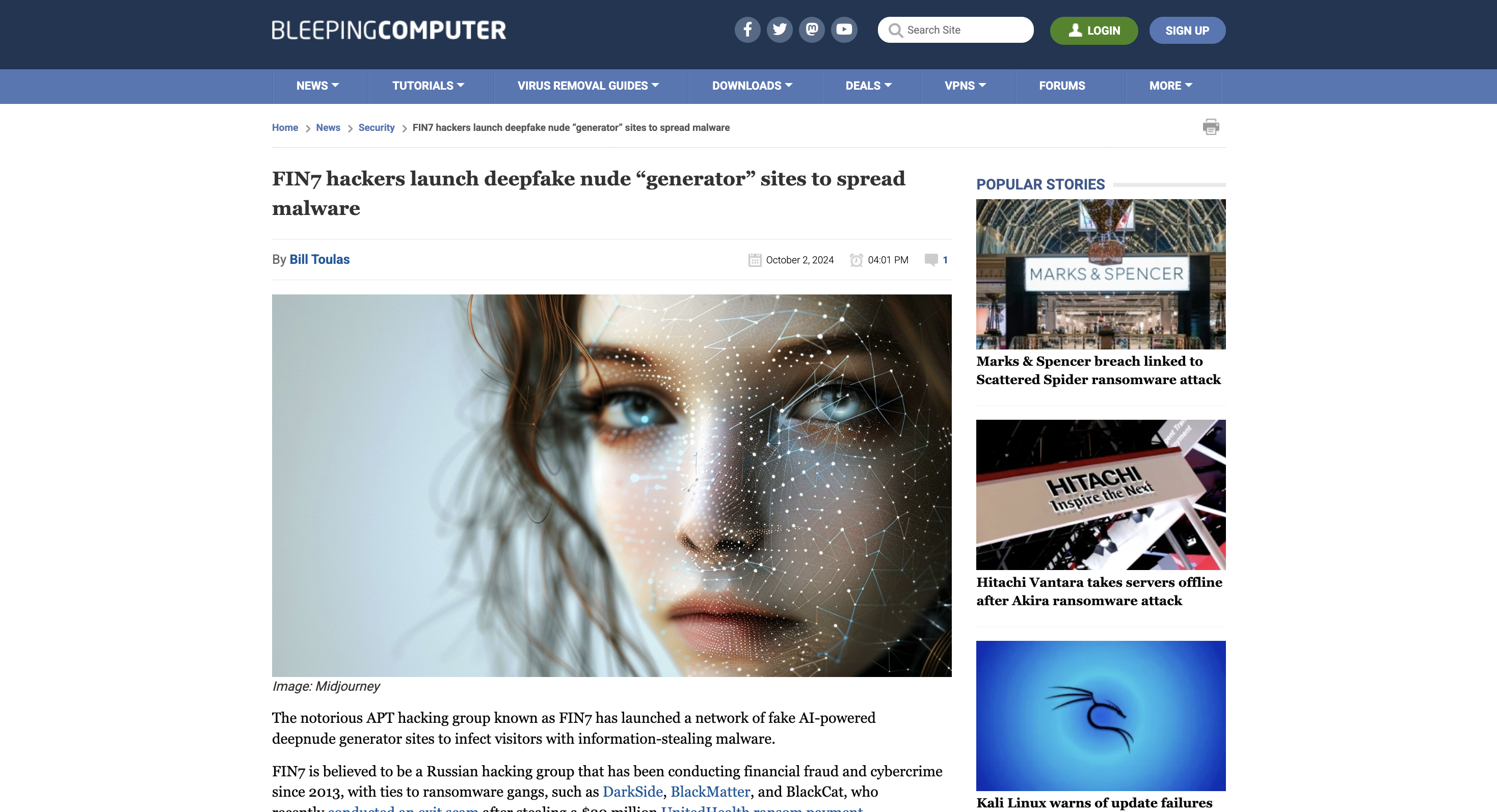Viewport: 1497px width, 812px height.
Task: Open the YouTube social icon
Action: tap(844, 30)
